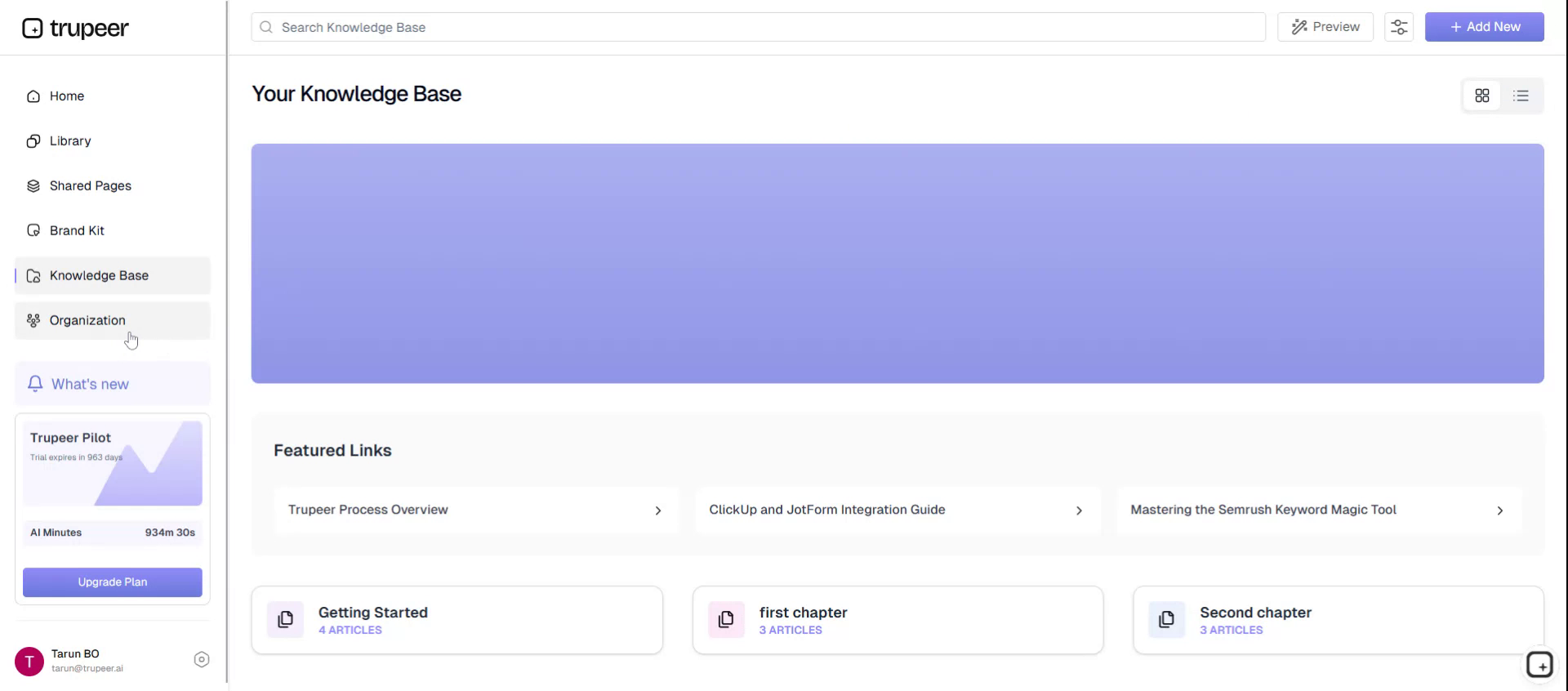The width and height of the screenshot is (1568, 691).
Task: Click the Second chapter documents icon
Action: [x=1167, y=620]
